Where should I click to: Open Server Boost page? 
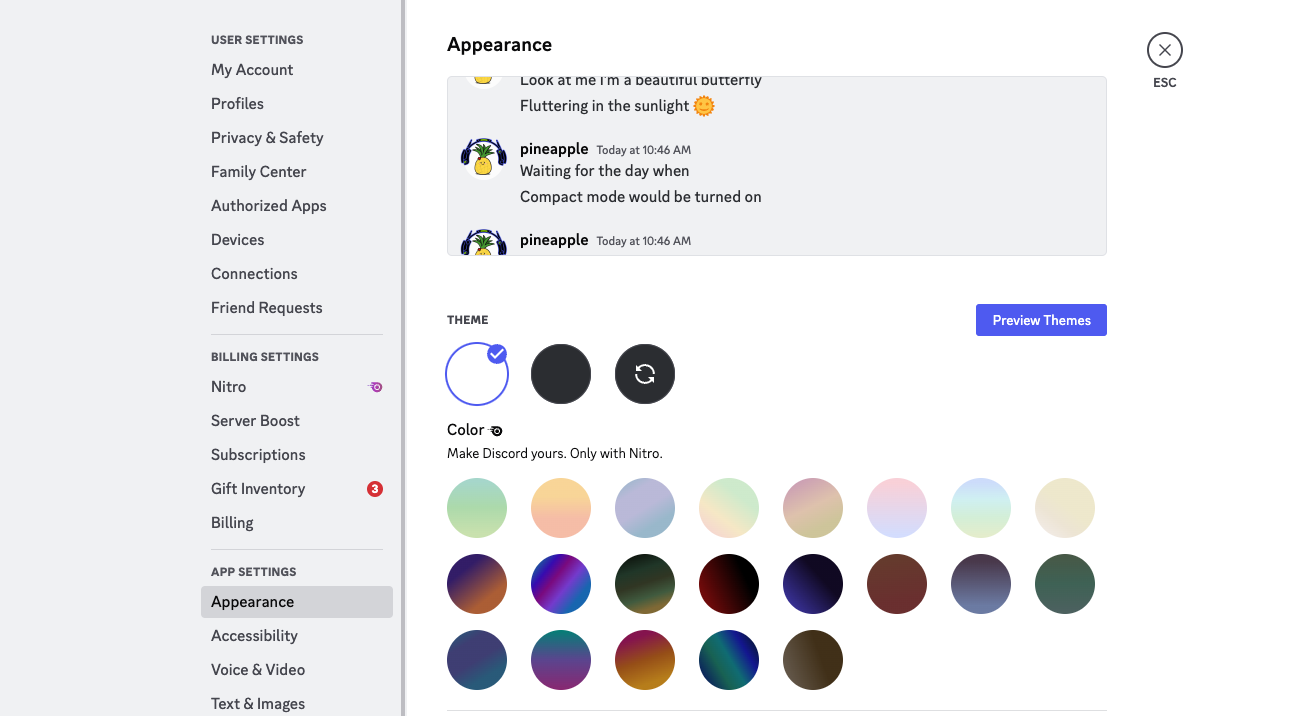tap(297, 421)
